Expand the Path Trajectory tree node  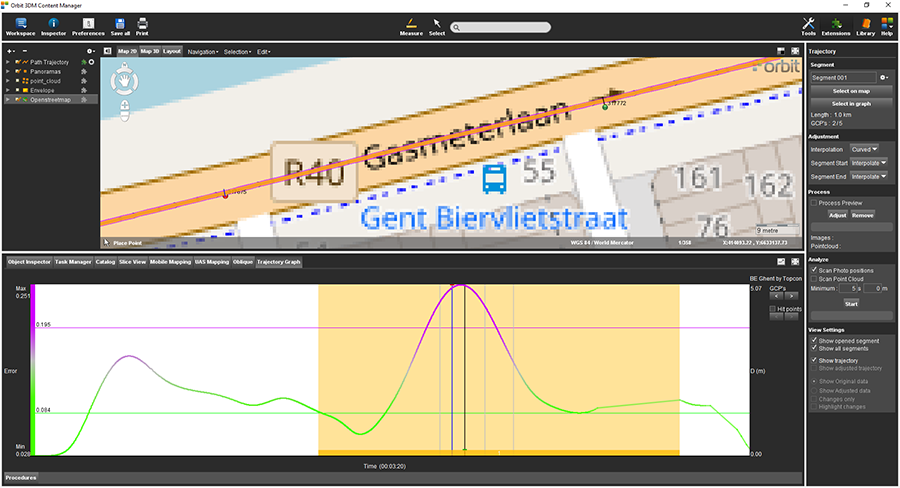8,62
